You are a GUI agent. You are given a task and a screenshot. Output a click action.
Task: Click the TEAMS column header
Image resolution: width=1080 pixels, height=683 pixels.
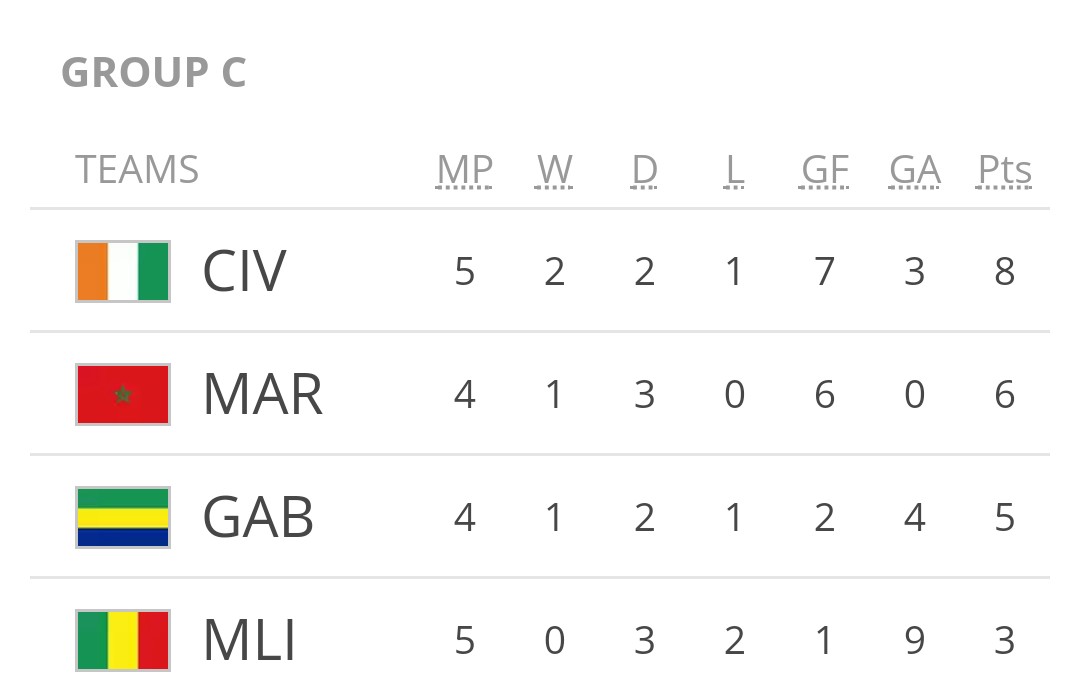137,171
